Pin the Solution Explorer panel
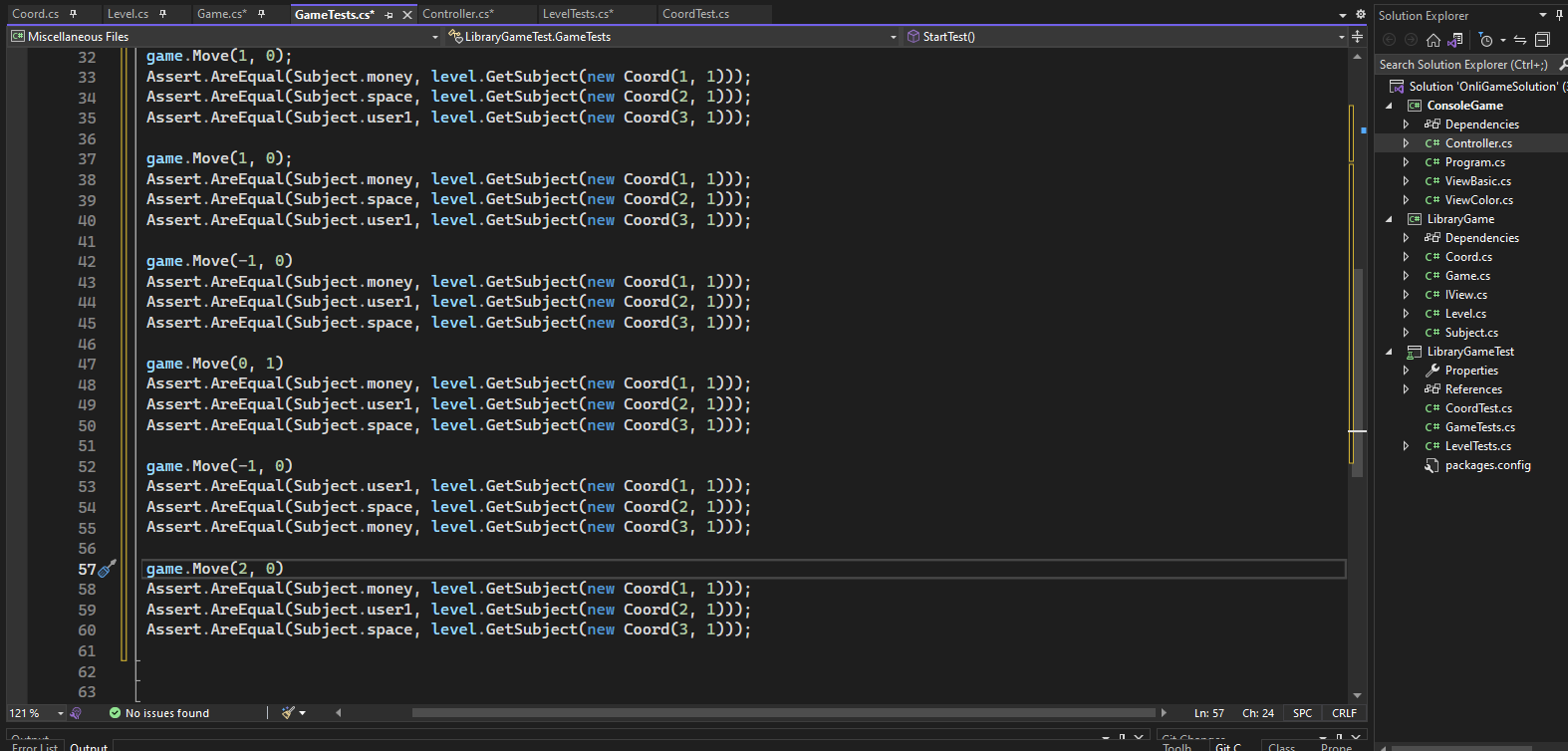1568x751 pixels. [x=1559, y=15]
